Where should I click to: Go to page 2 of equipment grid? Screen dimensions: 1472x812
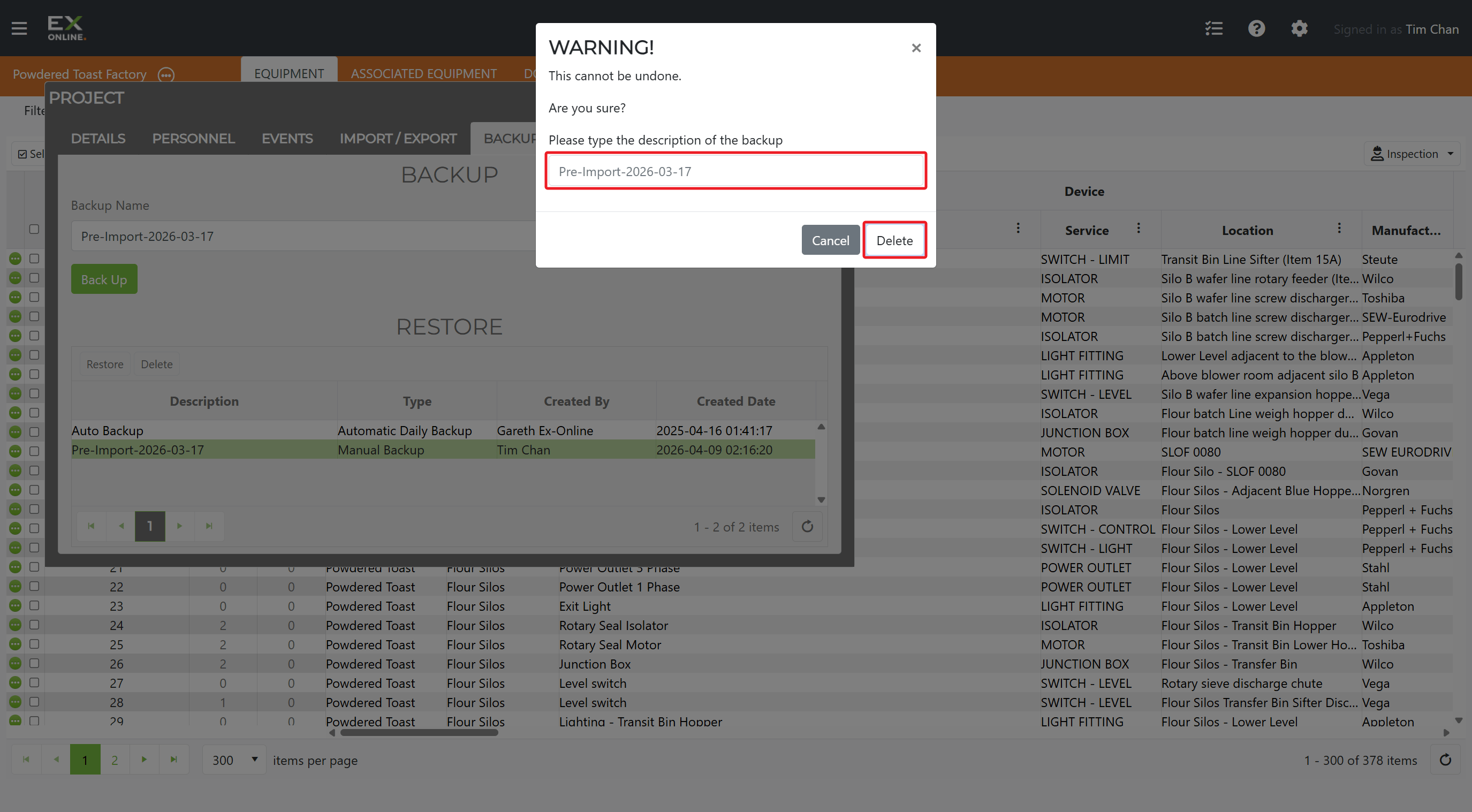pyautogui.click(x=115, y=760)
